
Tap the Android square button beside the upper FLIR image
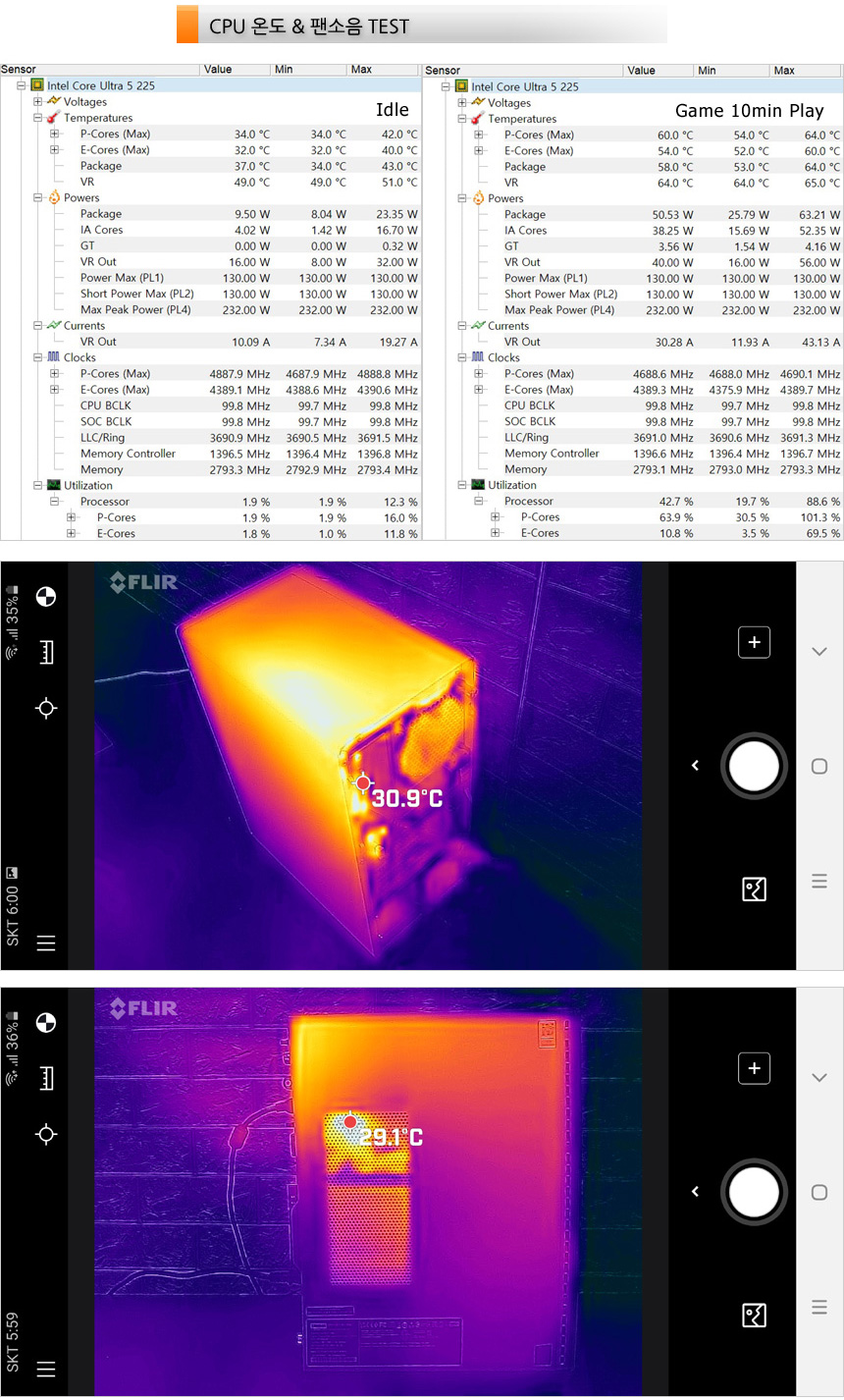coord(819,767)
